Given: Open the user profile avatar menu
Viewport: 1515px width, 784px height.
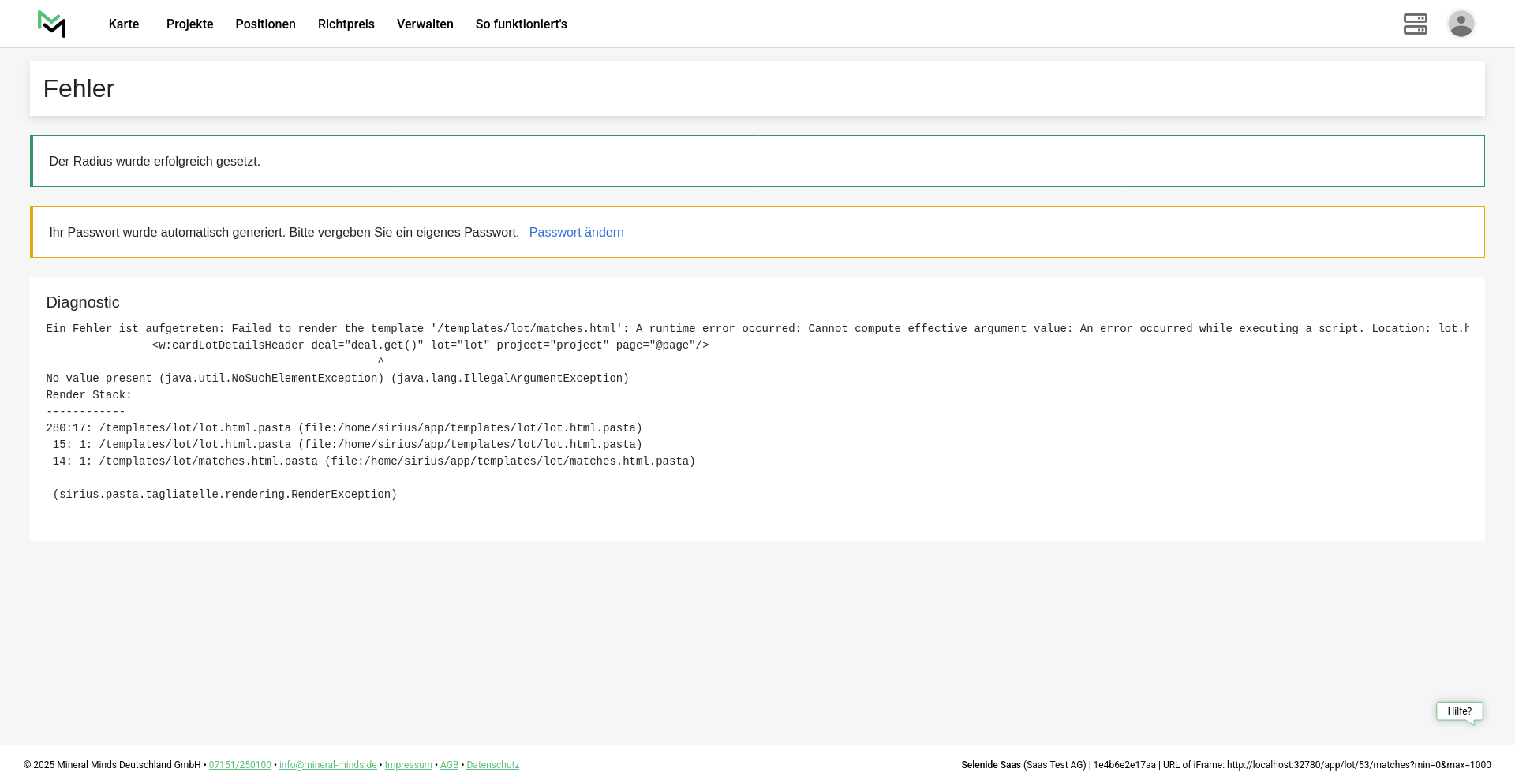Looking at the screenshot, I should point(1461,24).
